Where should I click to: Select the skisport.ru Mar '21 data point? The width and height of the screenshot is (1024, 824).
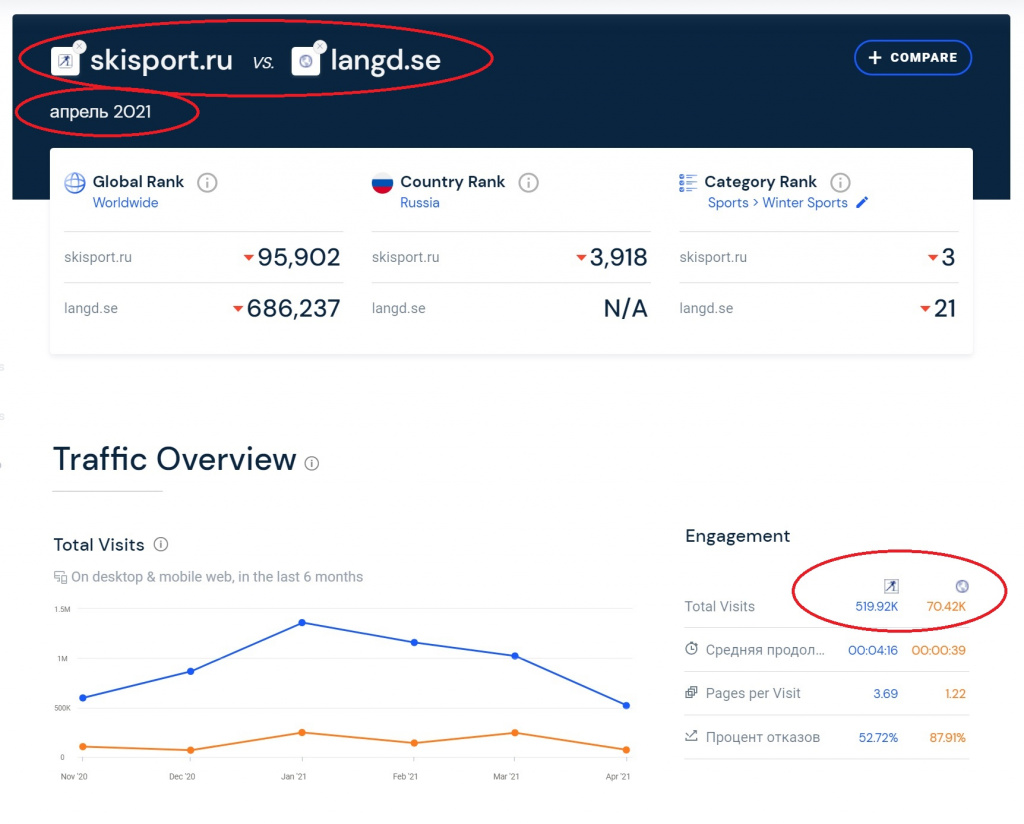coord(515,656)
